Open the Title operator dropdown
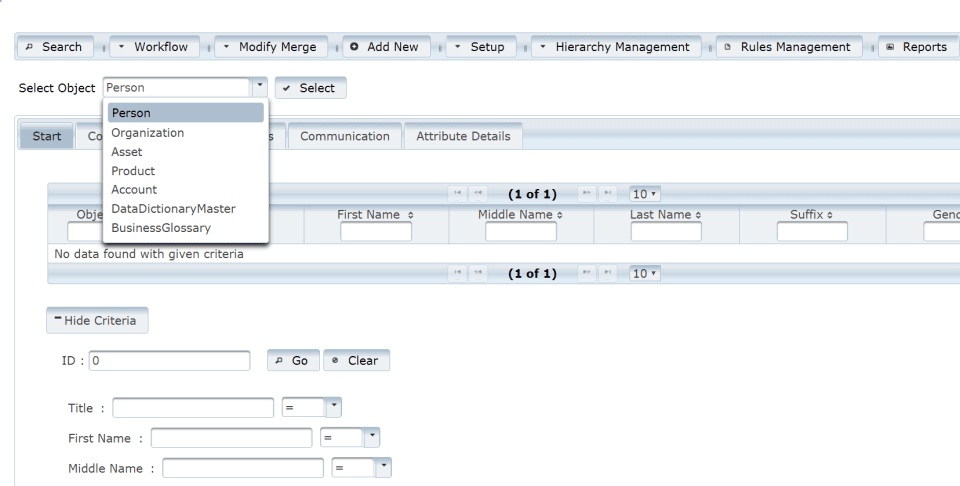Image resolution: width=960 pixels, height=486 pixels. (333, 407)
